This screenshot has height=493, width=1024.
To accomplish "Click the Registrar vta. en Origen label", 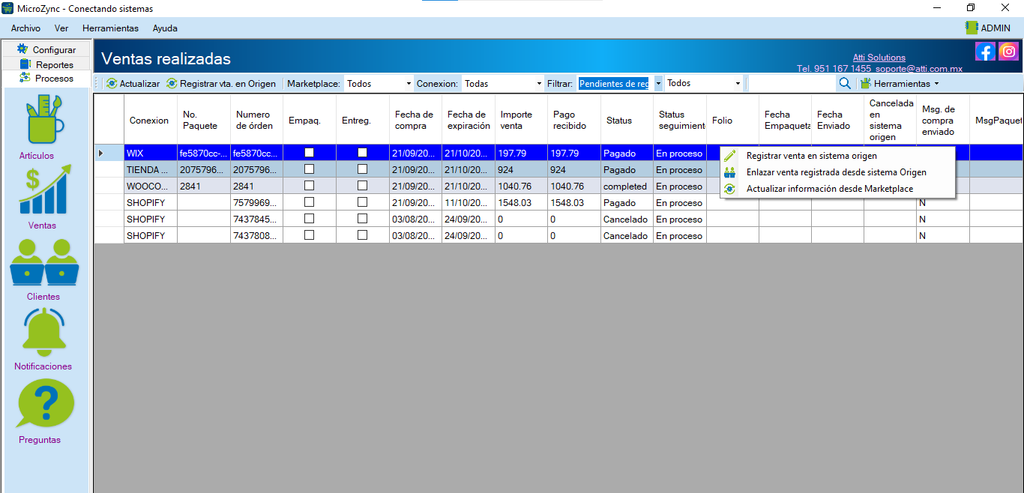I will pyautogui.click(x=228, y=84).
